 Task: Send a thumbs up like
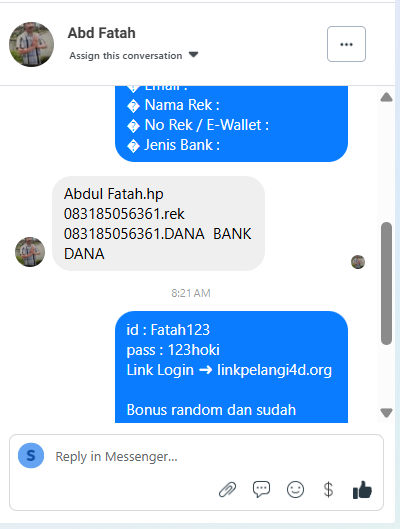[x=362, y=490]
